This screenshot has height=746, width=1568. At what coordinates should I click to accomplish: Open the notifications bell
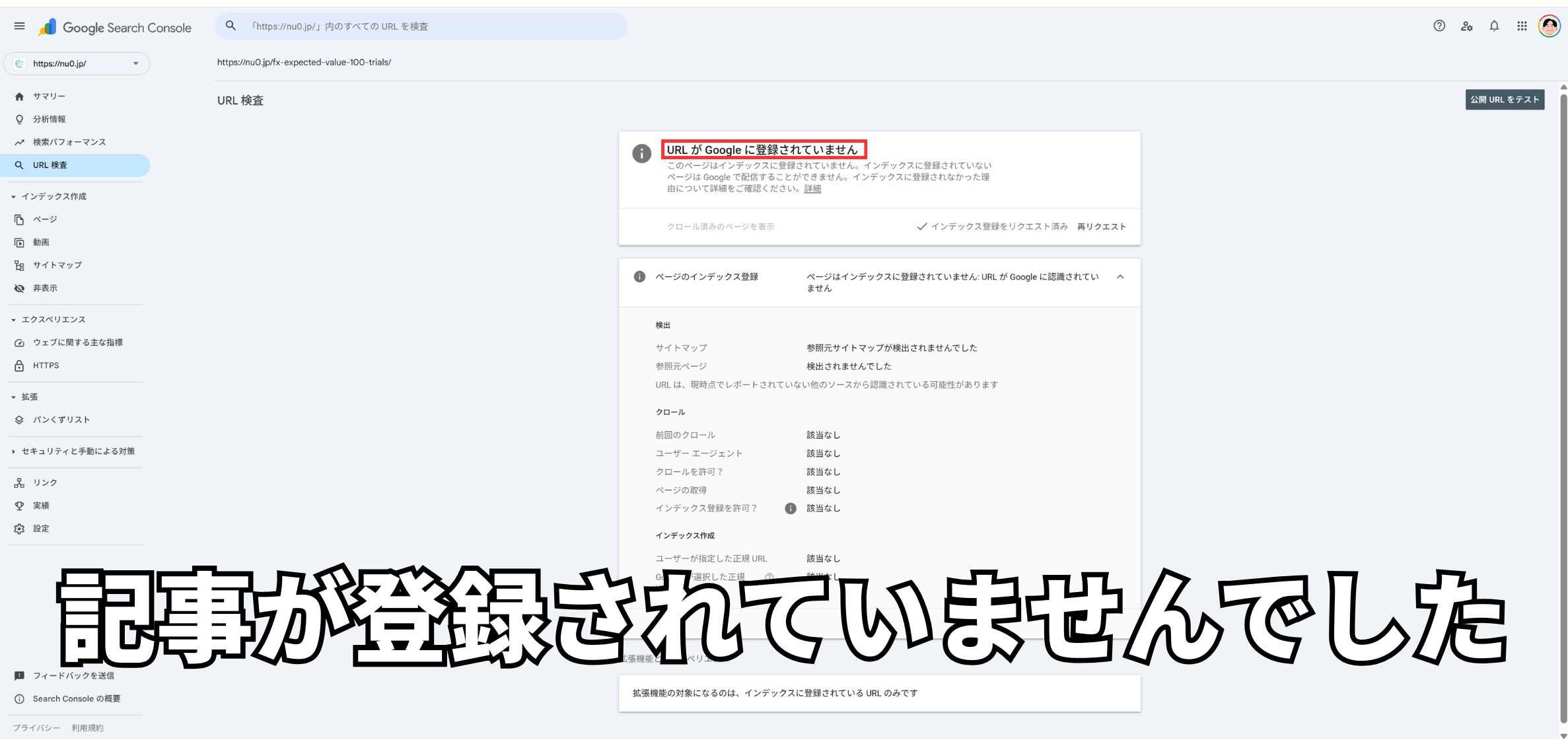click(1494, 26)
